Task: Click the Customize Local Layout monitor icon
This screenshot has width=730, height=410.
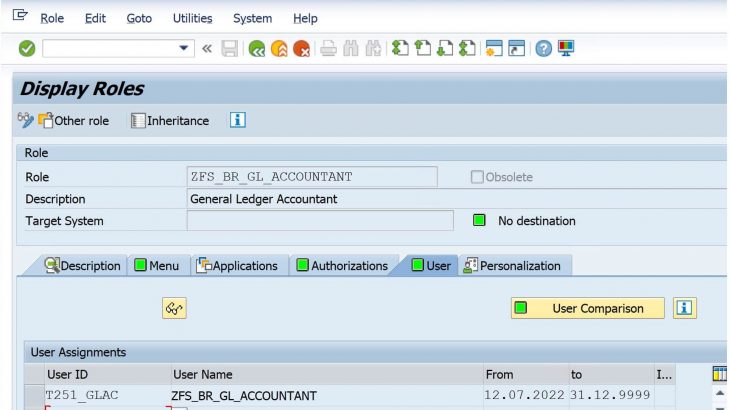Action: [566, 48]
